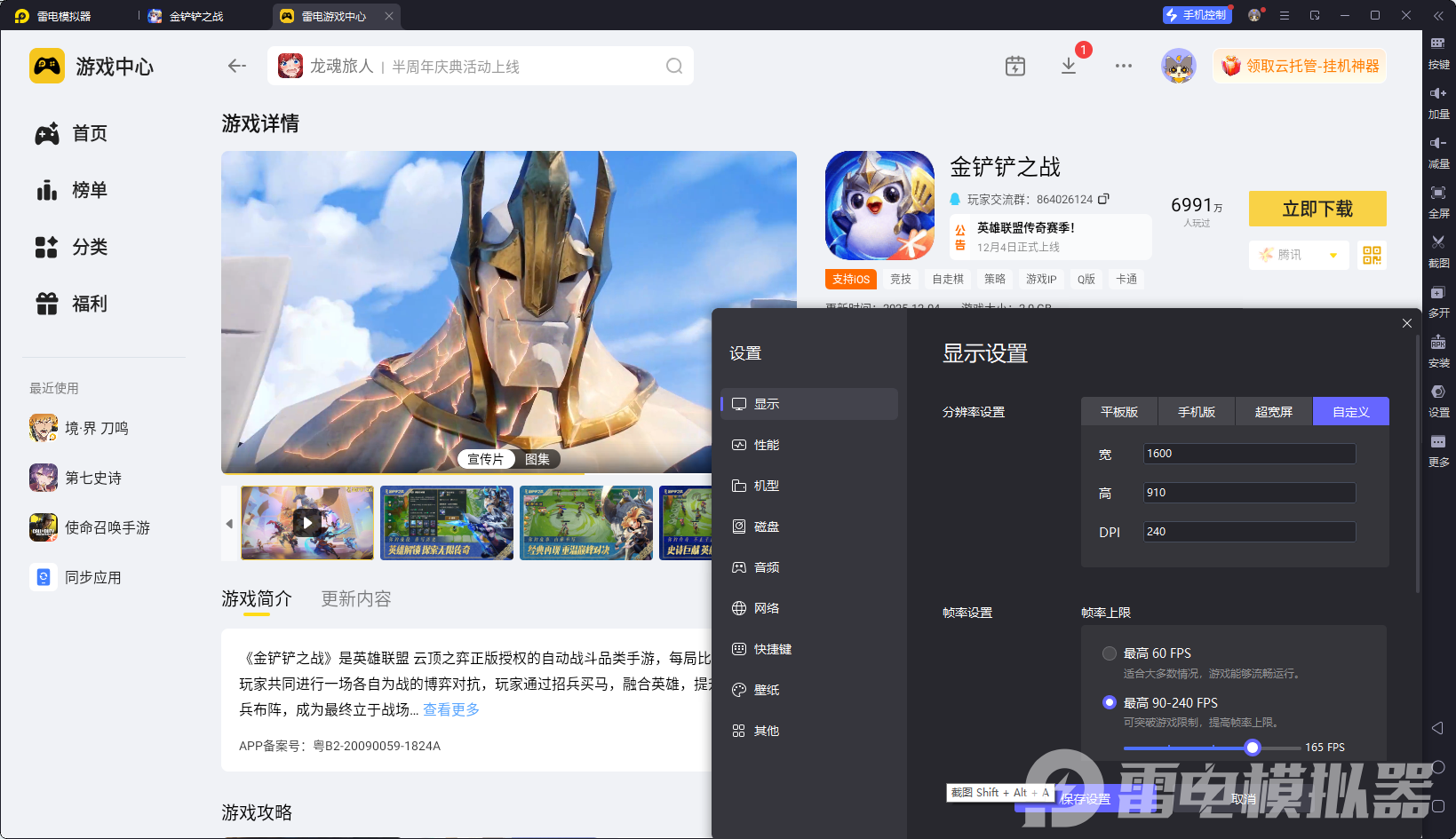Click the calendar check-in icon
This screenshot has height=839, width=1456.
1014,67
